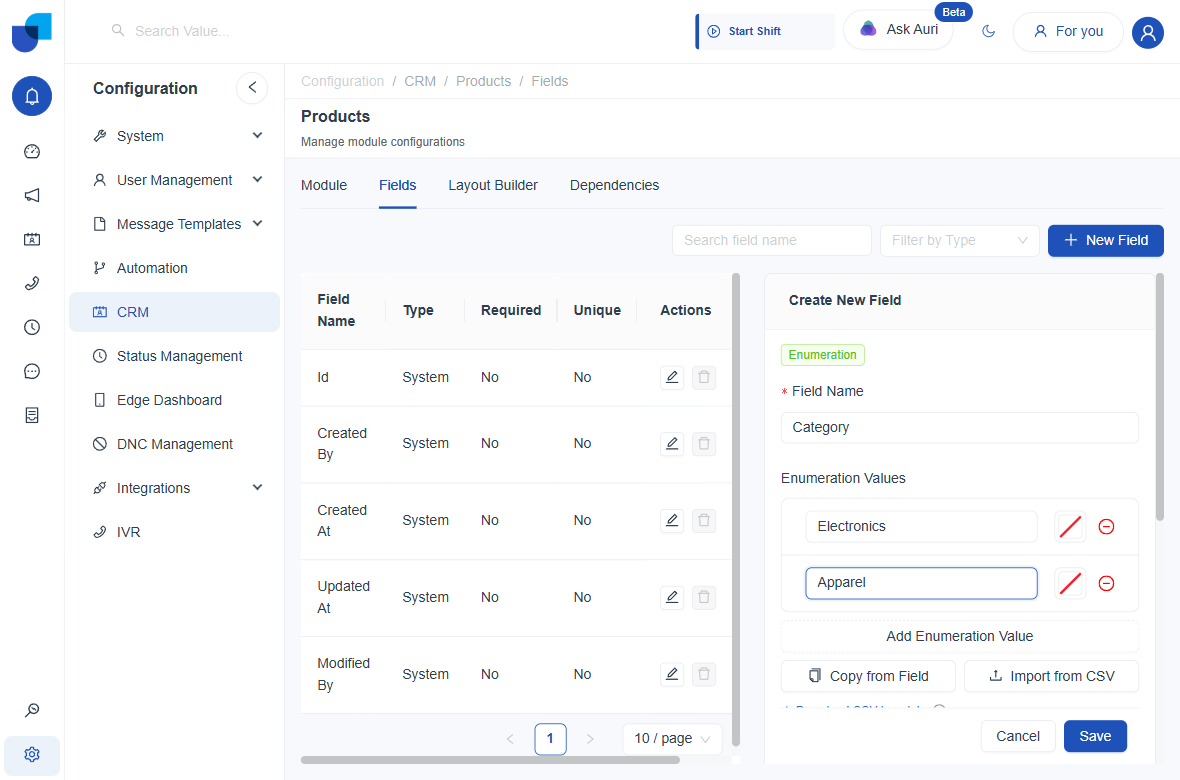The height and width of the screenshot is (780, 1180).
Task: Open IVR in sidebar
Action: click(x=175, y=532)
